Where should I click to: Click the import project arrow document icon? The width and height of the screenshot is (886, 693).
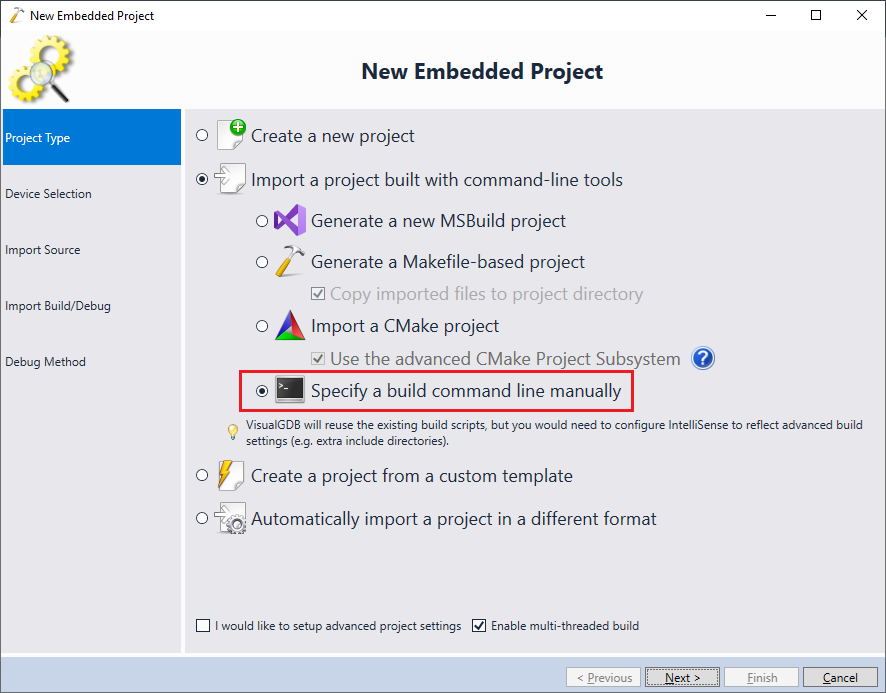(230, 179)
